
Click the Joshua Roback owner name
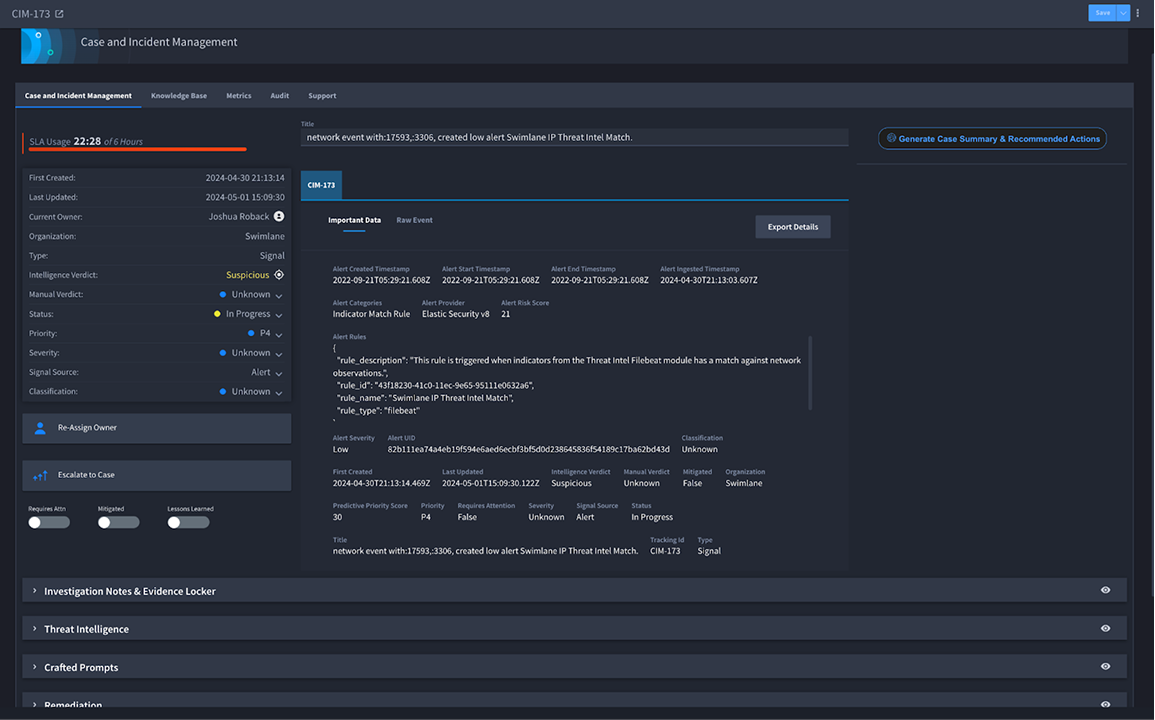239,217
